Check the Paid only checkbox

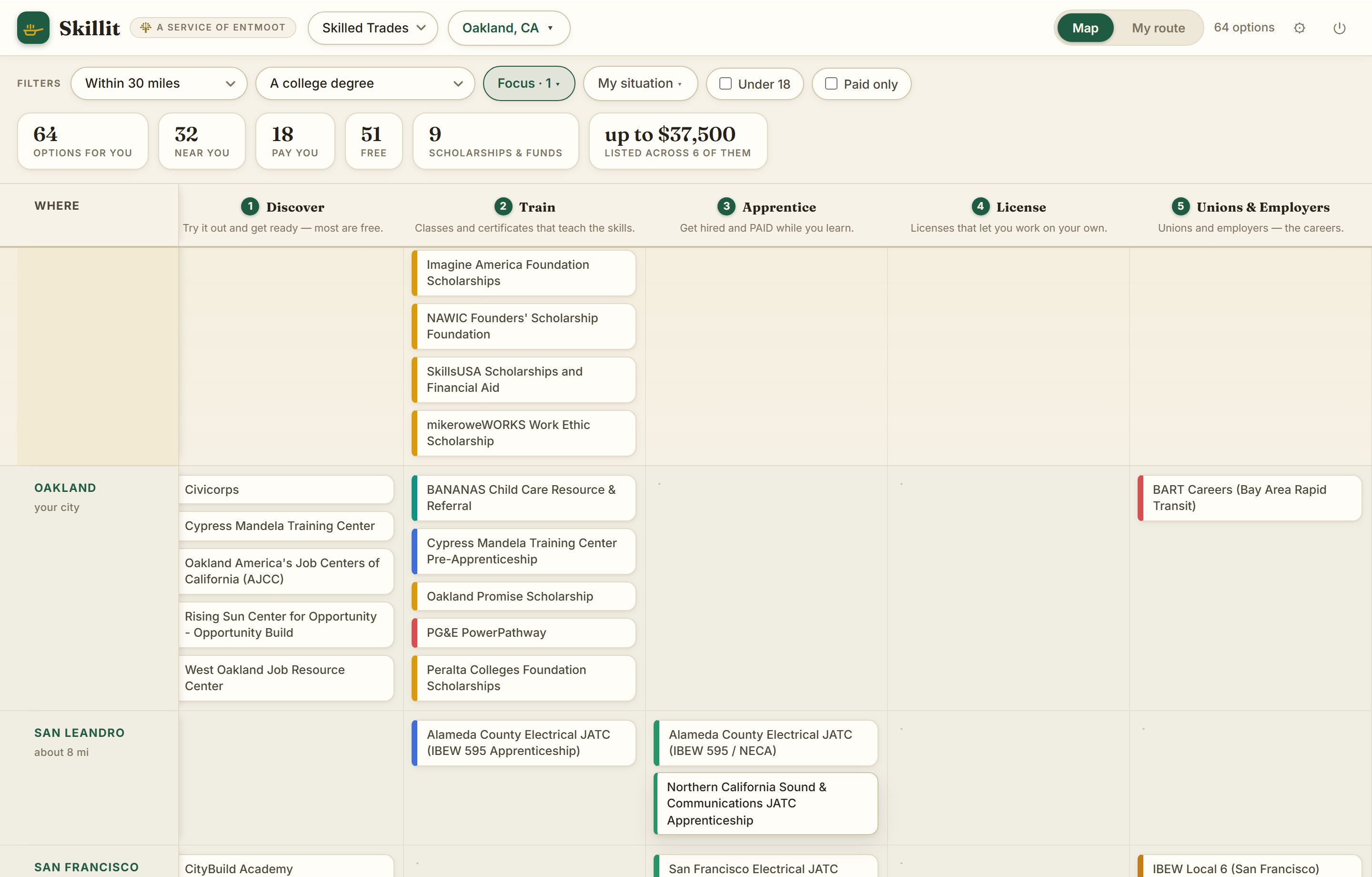click(x=831, y=83)
